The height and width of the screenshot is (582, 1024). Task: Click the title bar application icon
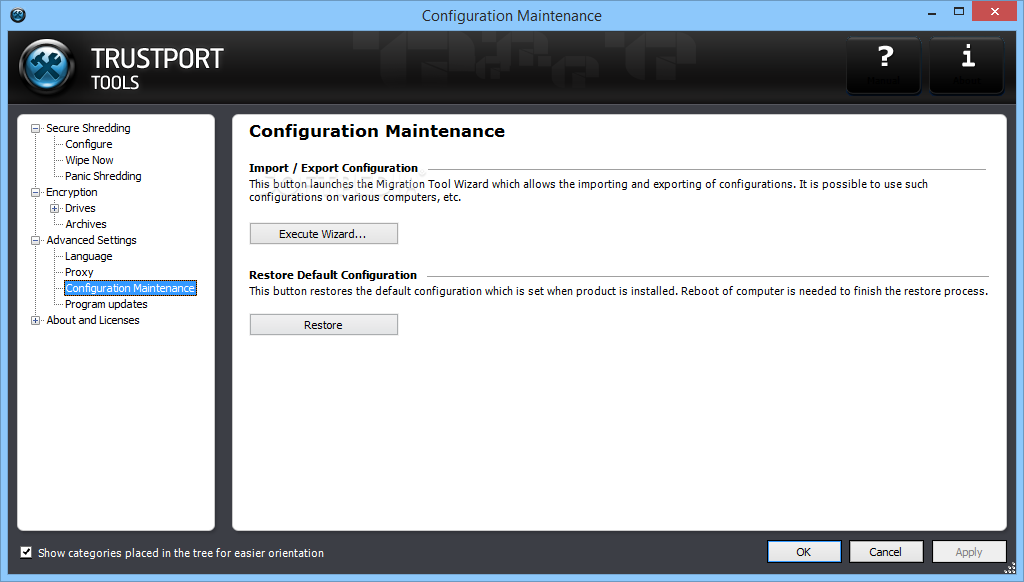[x=18, y=15]
